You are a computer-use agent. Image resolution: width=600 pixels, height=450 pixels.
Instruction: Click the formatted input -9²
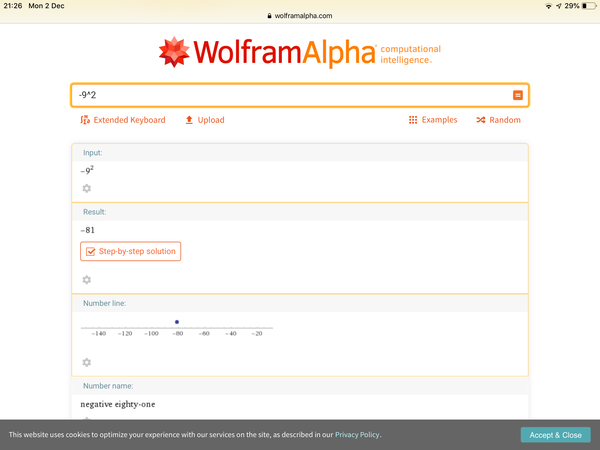(x=87, y=170)
